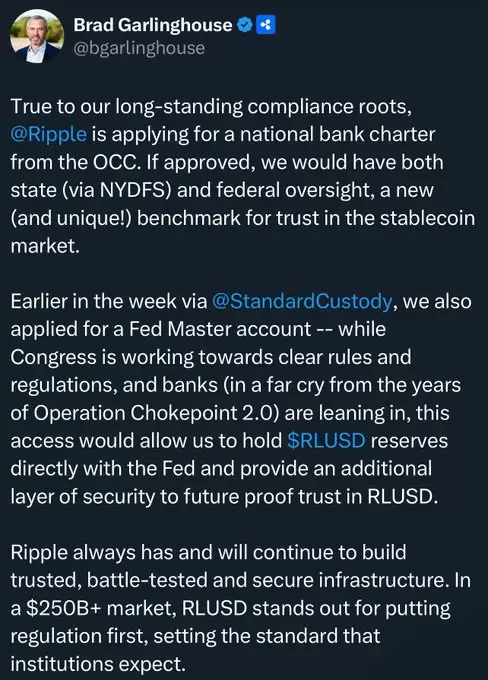Click the Ripple affiliation badge icon
This screenshot has height=680, width=488.
(x=265, y=25)
